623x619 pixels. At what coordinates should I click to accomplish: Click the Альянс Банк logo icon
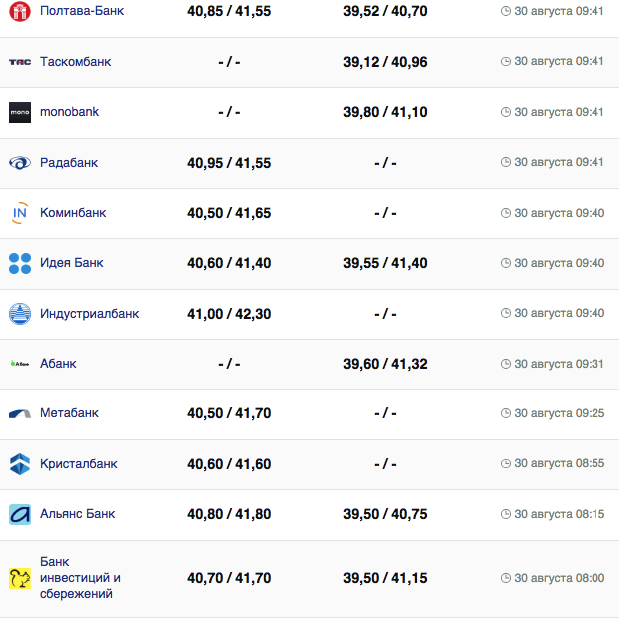(x=20, y=514)
